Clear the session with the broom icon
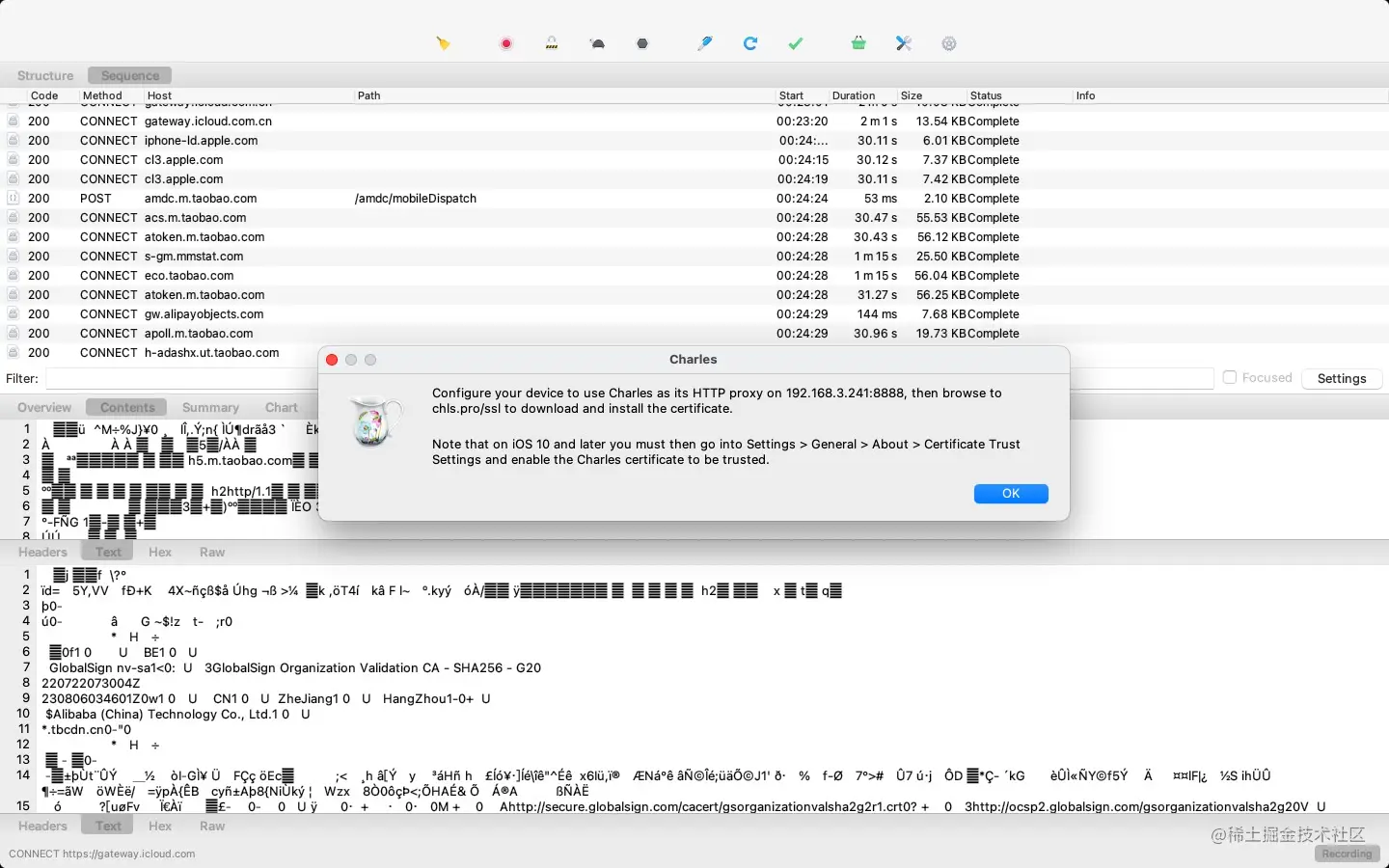Screen dimensions: 1389x868 pos(443,43)
